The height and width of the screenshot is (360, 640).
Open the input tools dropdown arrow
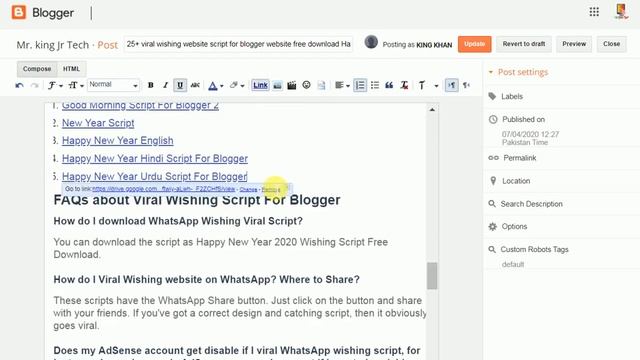436,86
